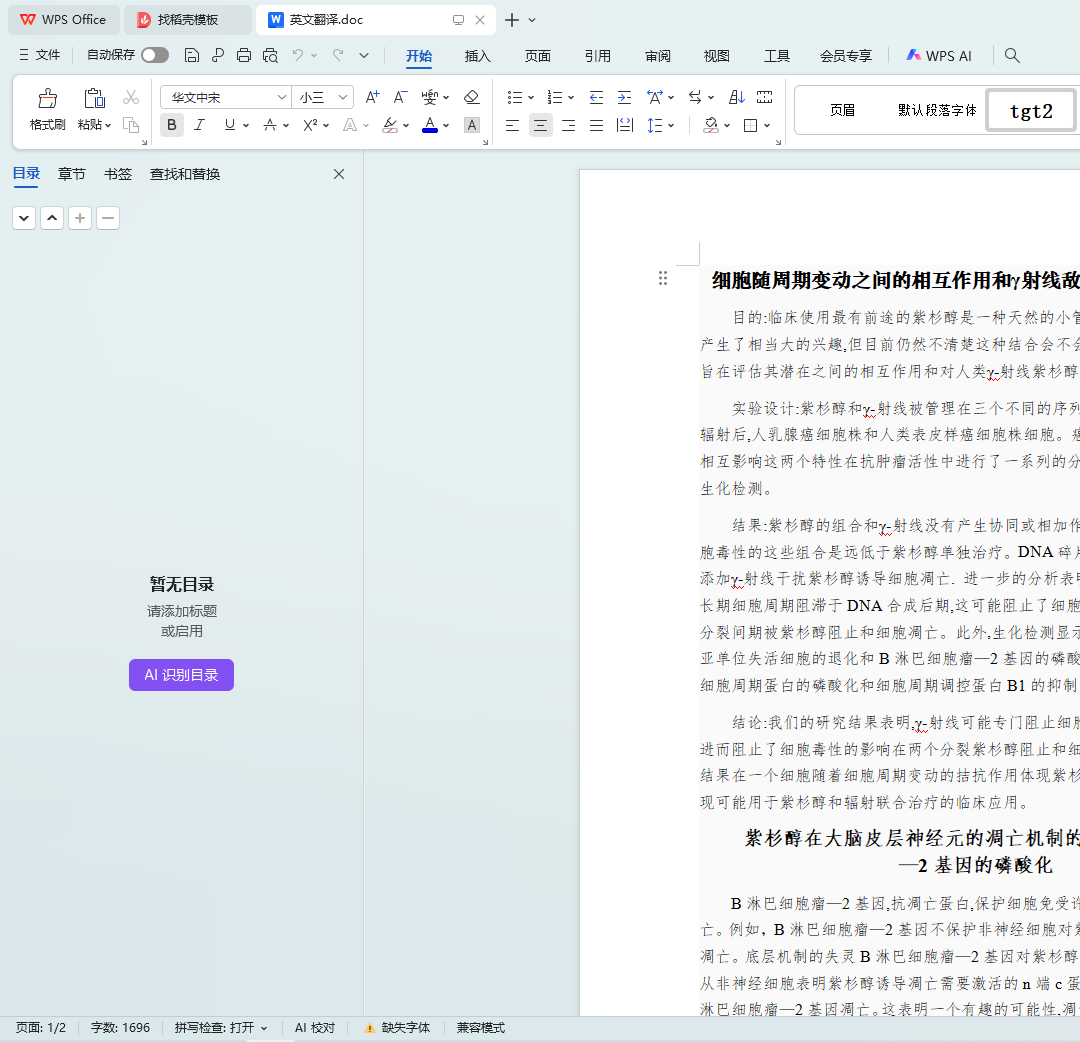1080x1042 pixels.
Task: Expand bullet list options dropdown
Action: [531, 98]
